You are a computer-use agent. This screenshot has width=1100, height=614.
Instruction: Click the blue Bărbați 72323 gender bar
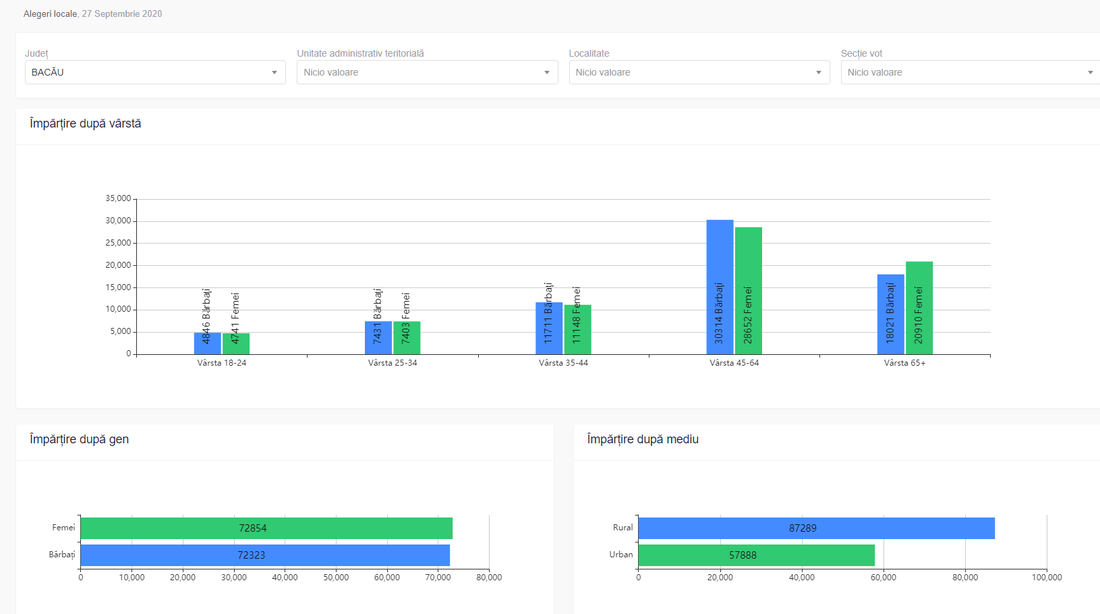[x=265, y=555]
